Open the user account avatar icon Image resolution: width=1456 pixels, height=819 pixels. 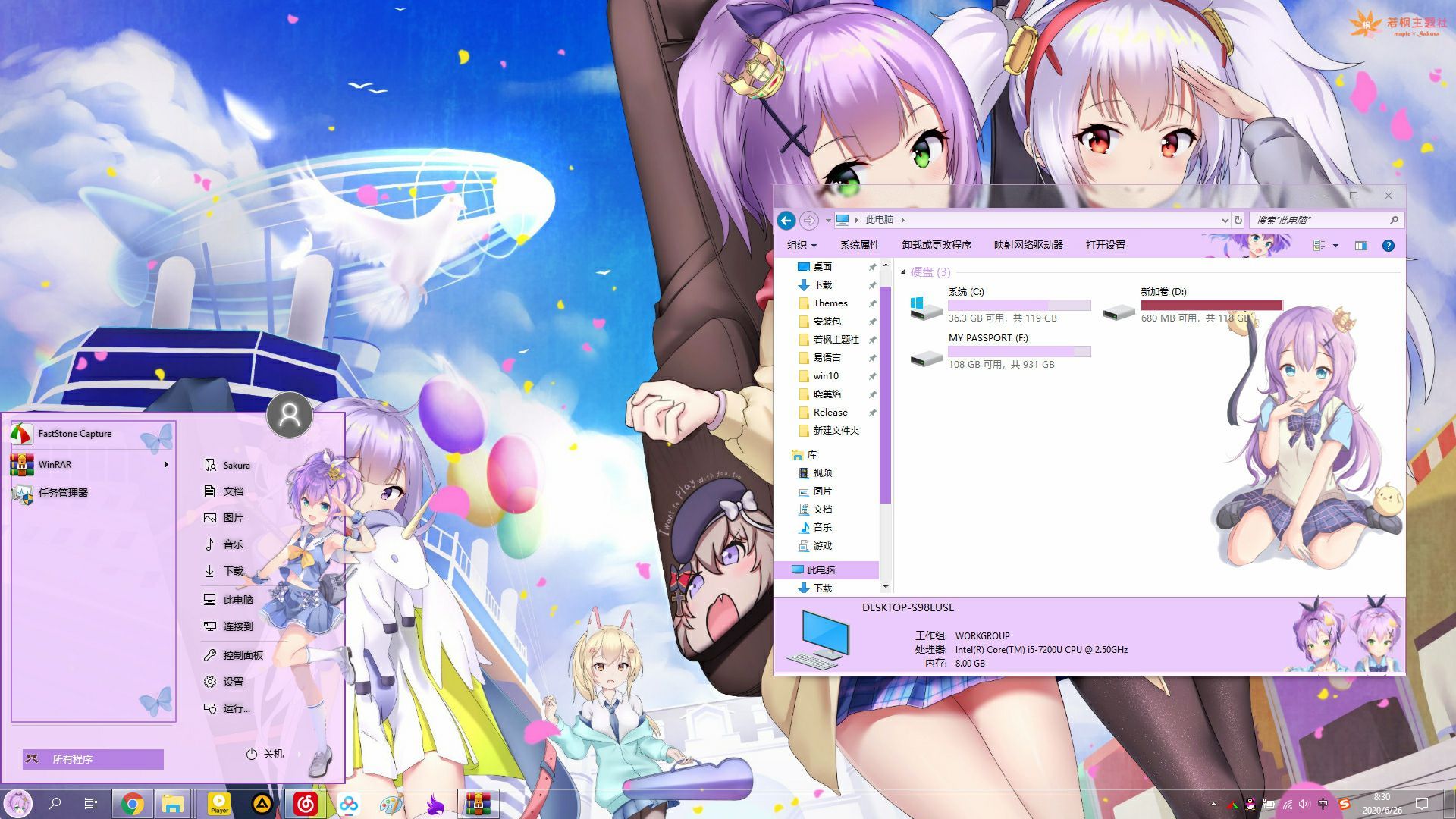pyautogui.click(x=290, y=415)
